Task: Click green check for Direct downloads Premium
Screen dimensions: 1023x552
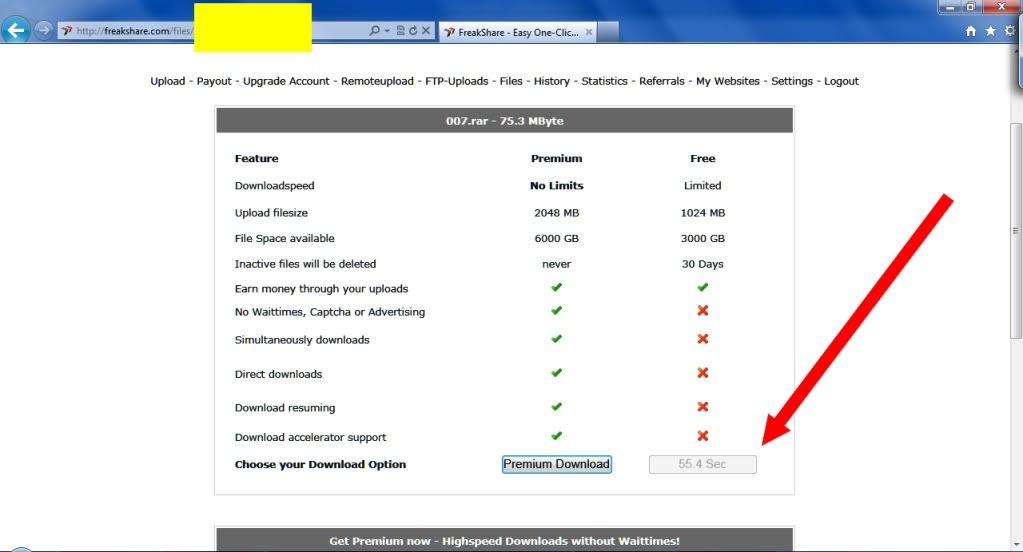Action: click(557, 373)
